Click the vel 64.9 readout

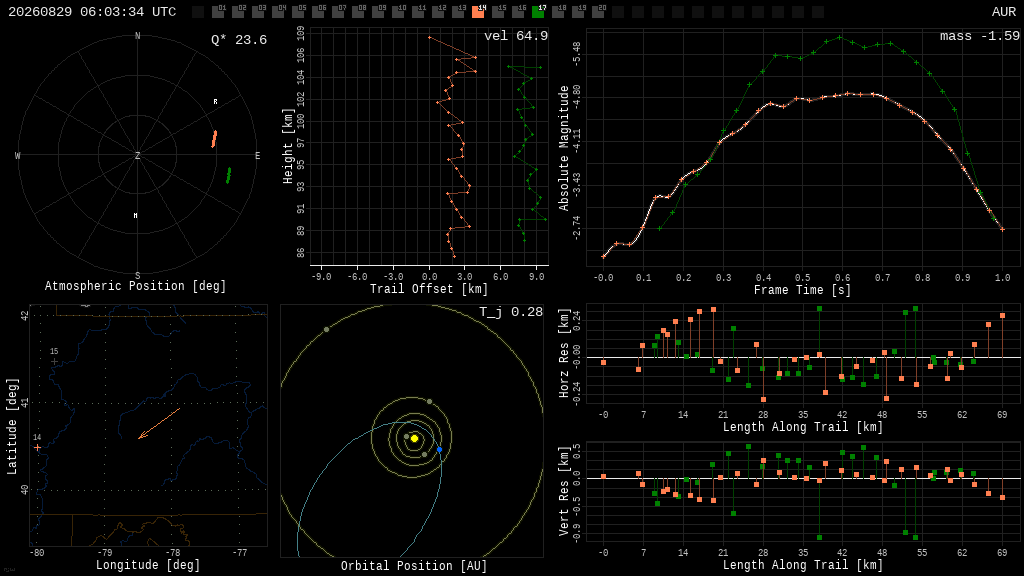[516, 36]
